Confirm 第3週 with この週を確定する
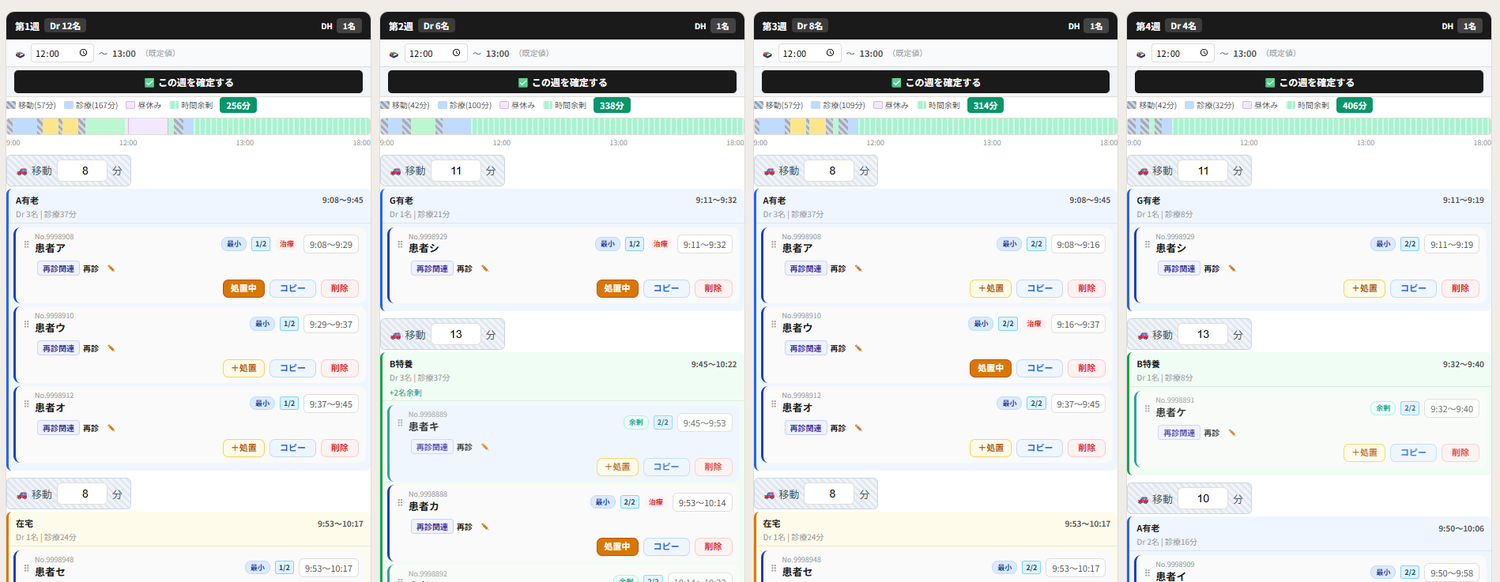 coord(935,82)
